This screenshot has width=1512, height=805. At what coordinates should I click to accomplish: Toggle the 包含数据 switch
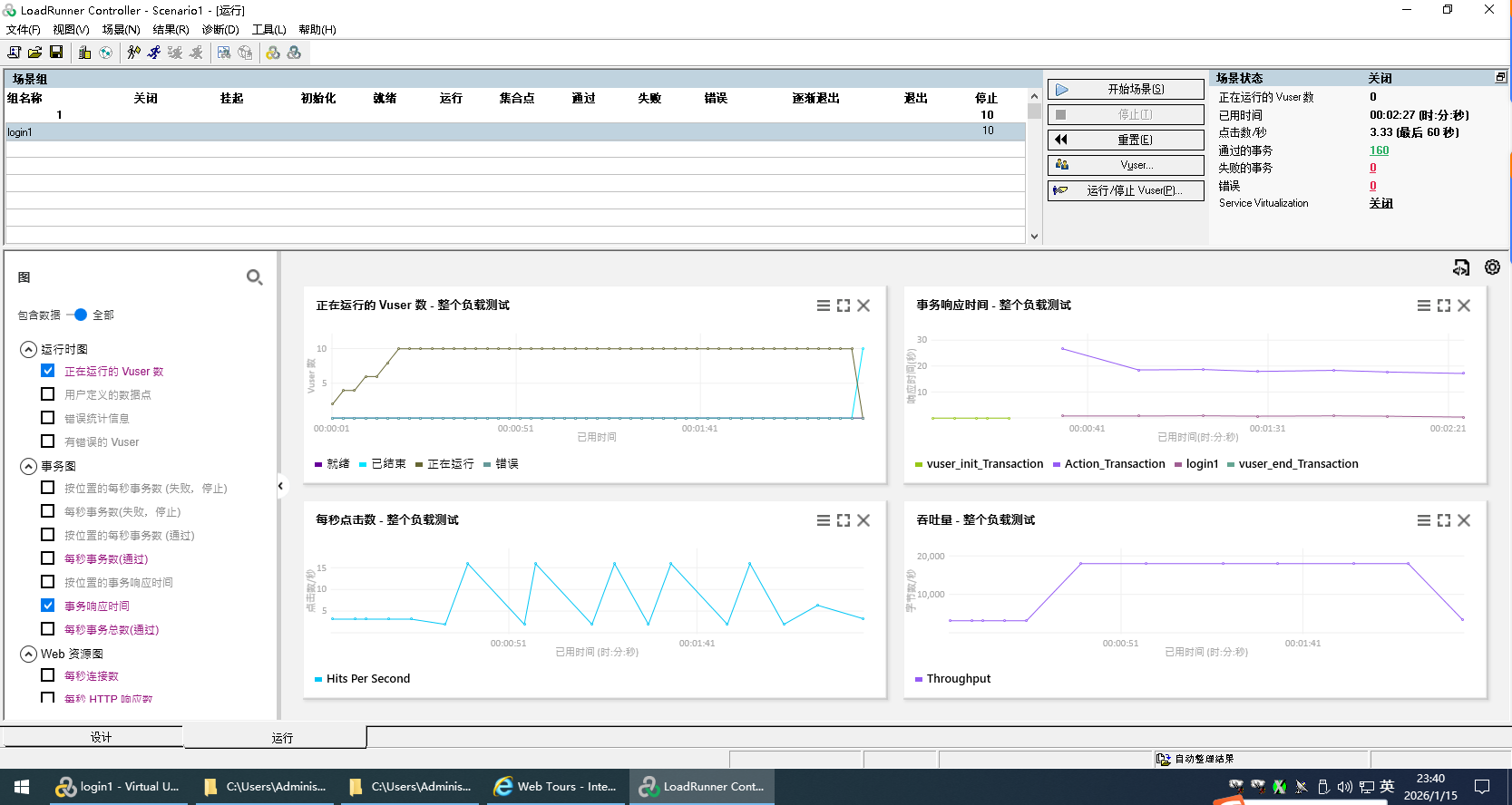pos(77,315)
